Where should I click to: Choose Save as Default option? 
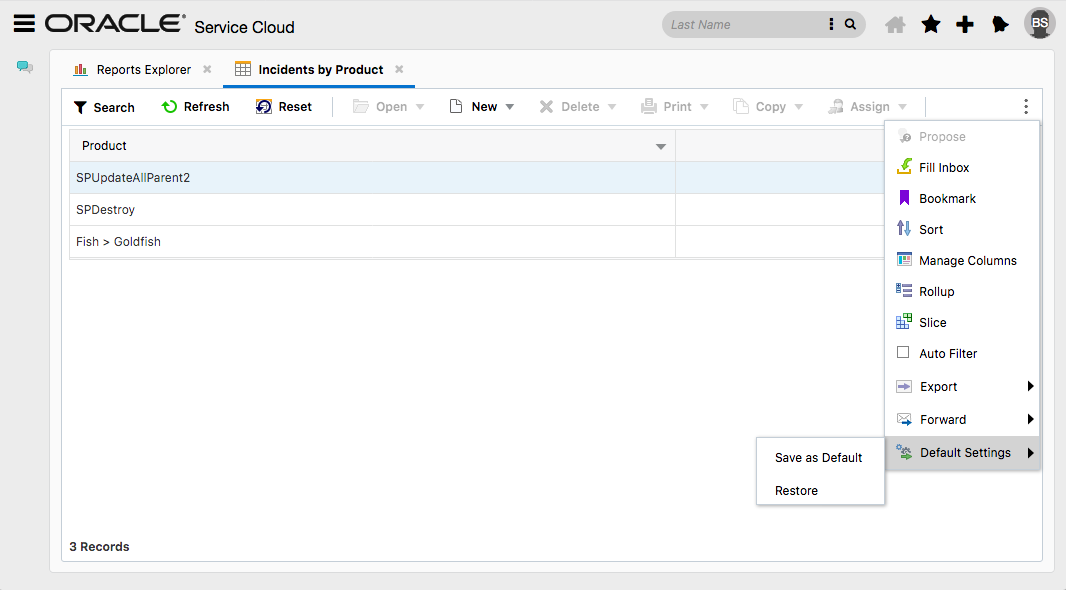point(818,458)
